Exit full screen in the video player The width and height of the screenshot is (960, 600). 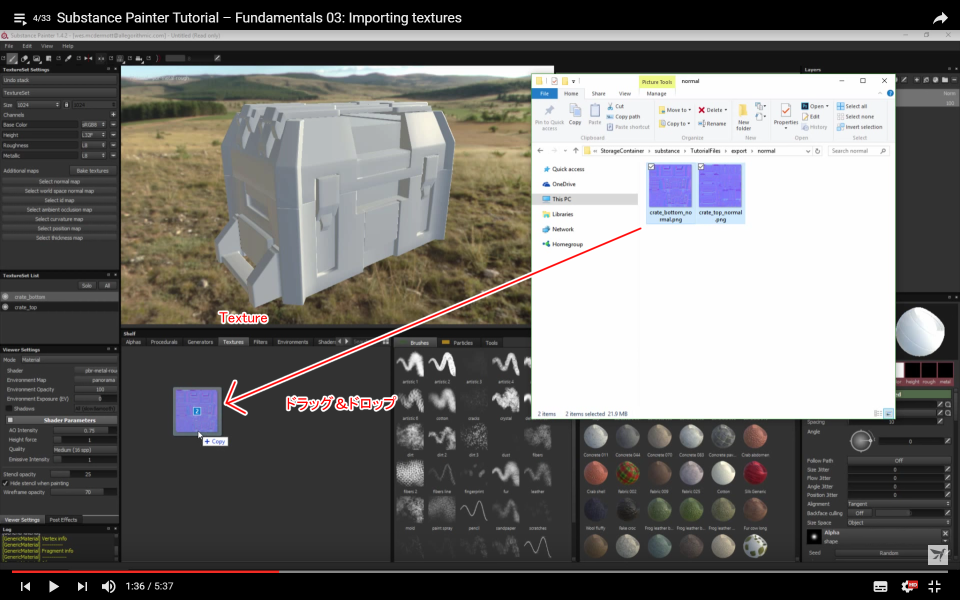pos(935,587)
